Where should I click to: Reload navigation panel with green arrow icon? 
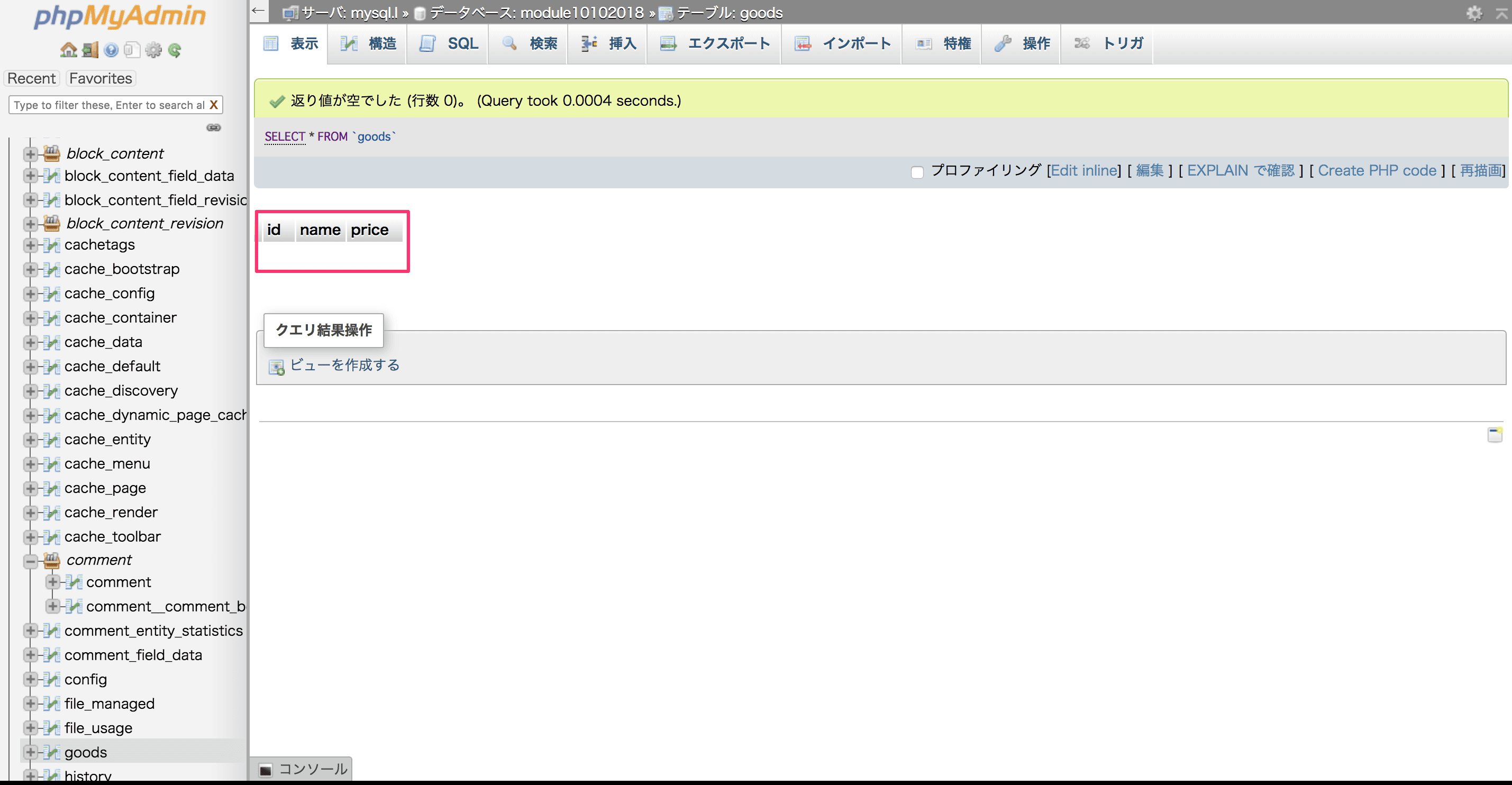point(175,50)
